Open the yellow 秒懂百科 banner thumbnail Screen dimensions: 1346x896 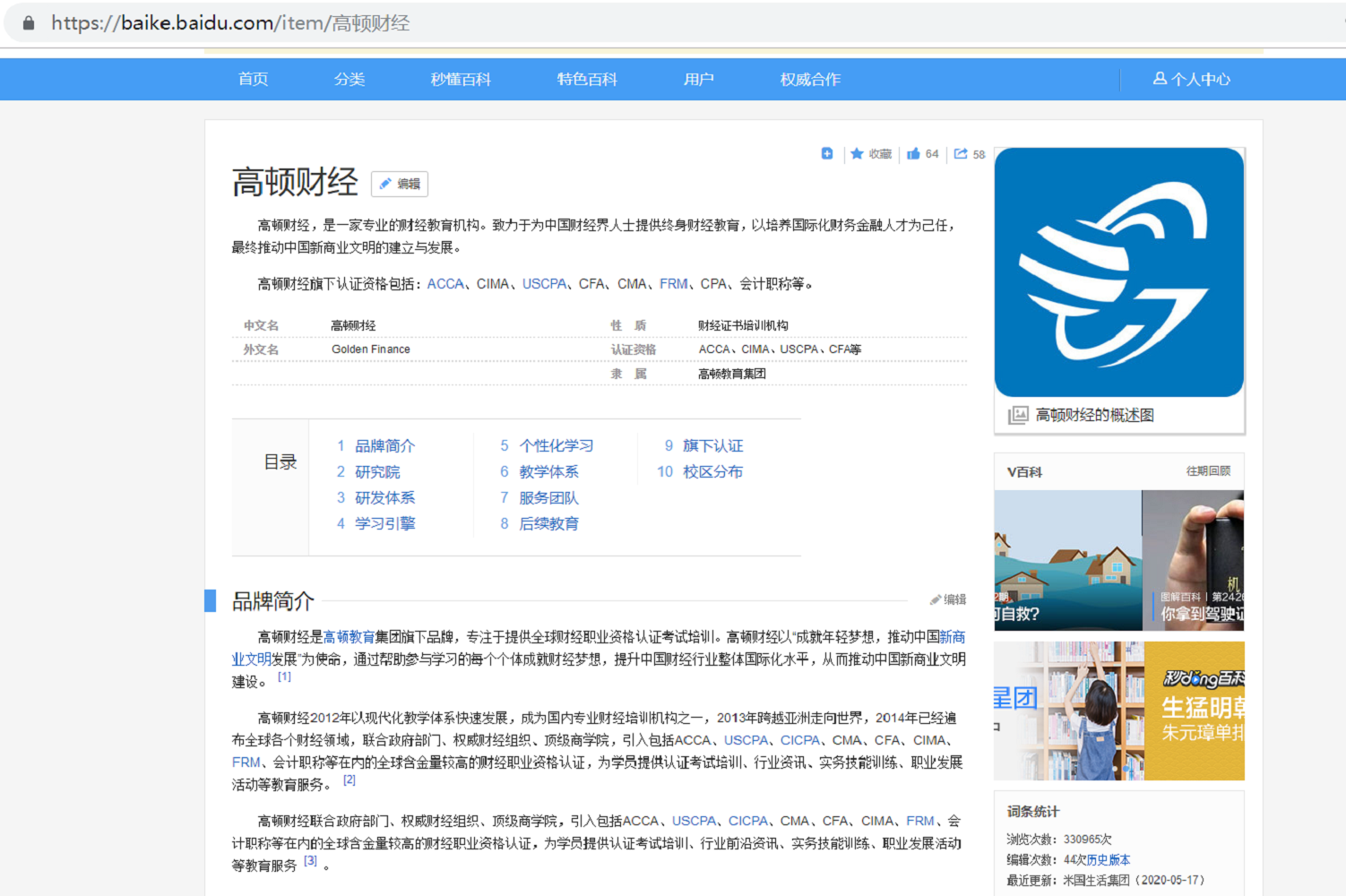point(1195,711)
